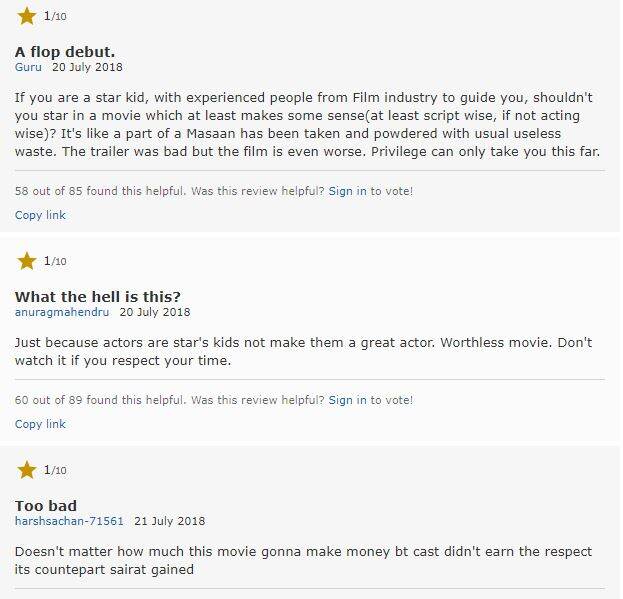Copy link for 'What the hell is this?' review
Image resolution: width=623 pixels, height=599 pixels.
(x=40, y=424)
